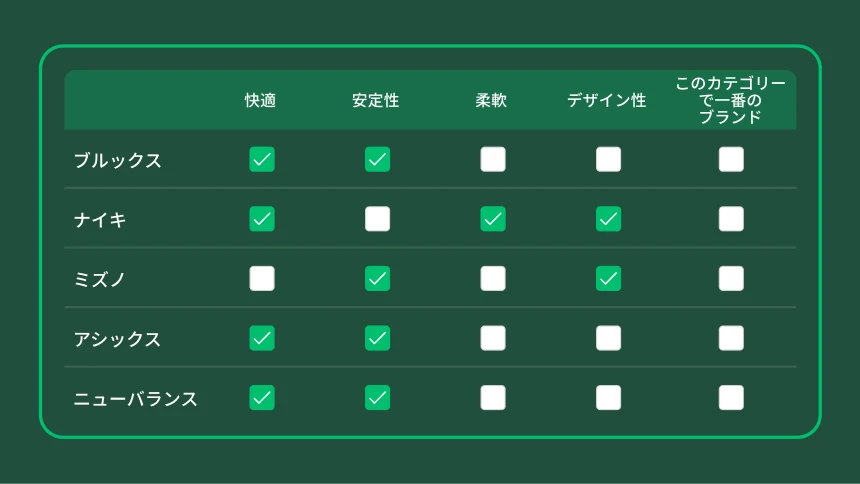Uncheck 快適 for アシックス
This screenshot has height=484, width=860.
262,338
